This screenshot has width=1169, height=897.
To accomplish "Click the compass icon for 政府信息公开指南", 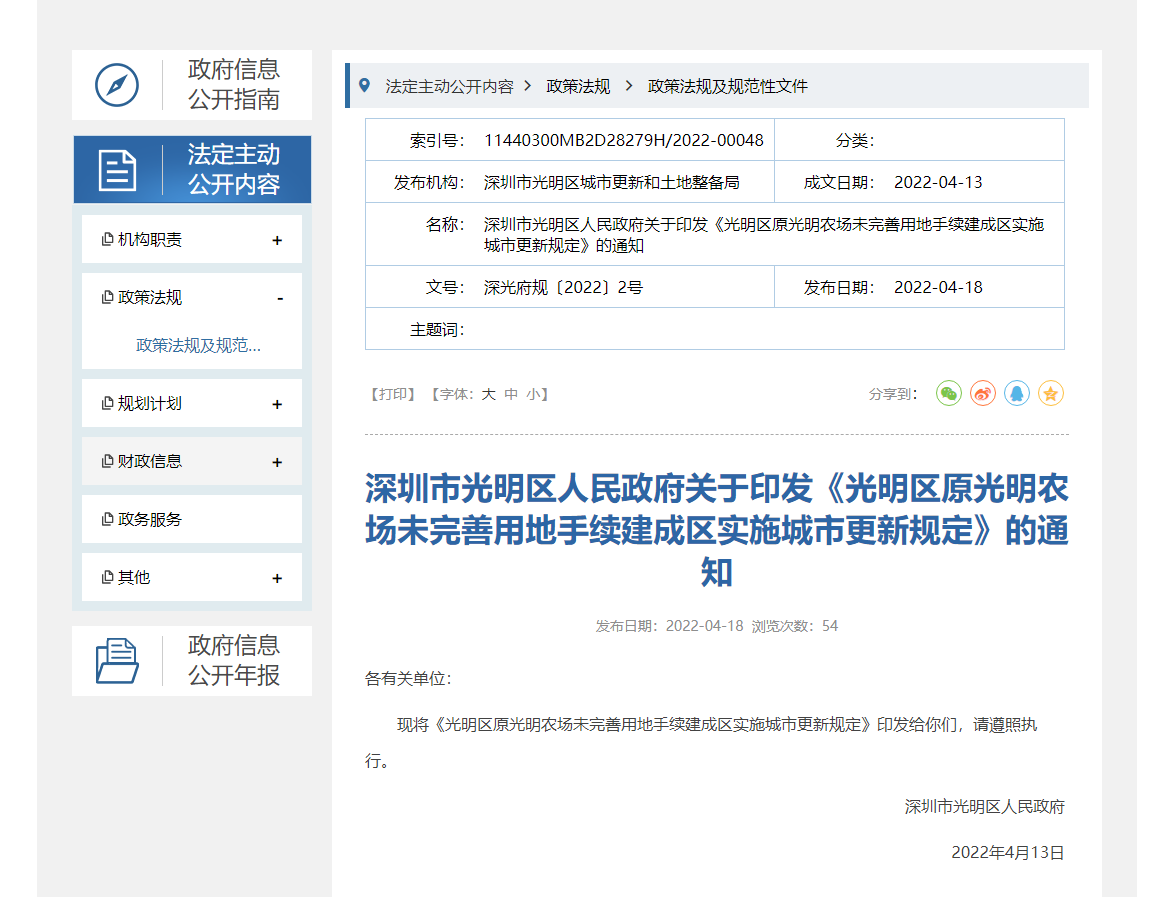I will [x=117, y=85].
